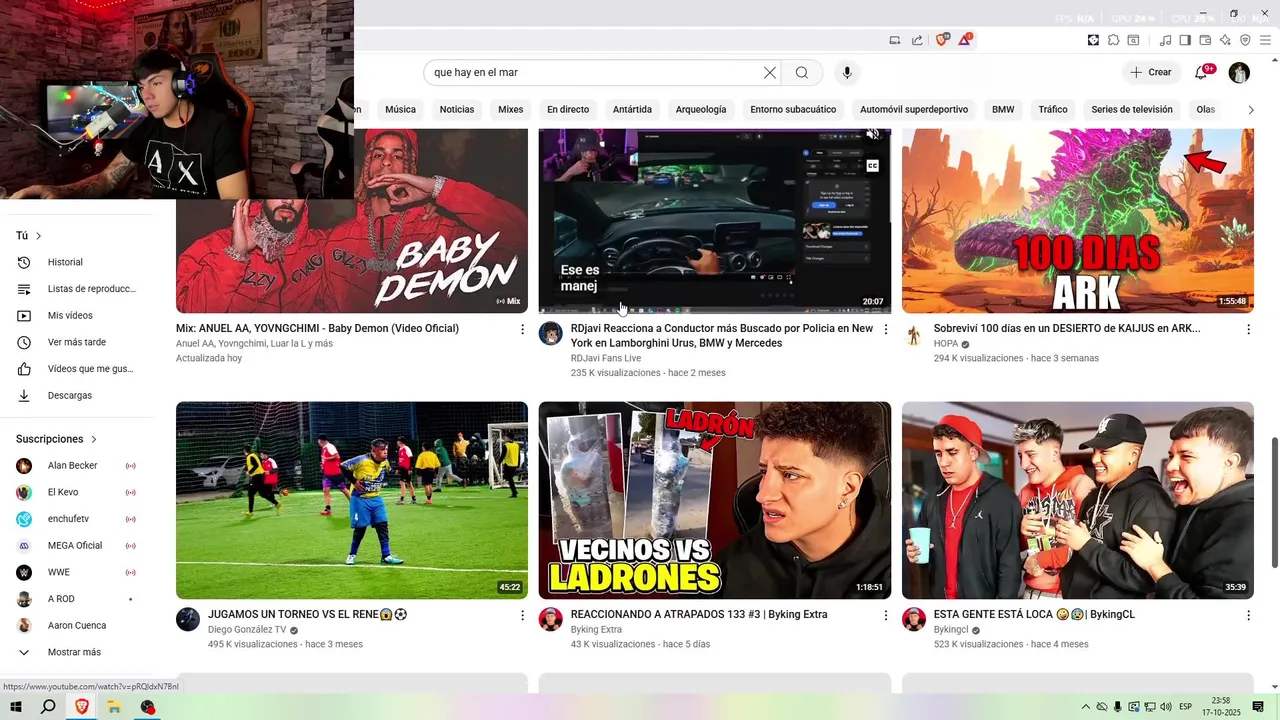Expand Mostrar más subscriptions
Screen dimensions: 1280x720
click(76, 652)
